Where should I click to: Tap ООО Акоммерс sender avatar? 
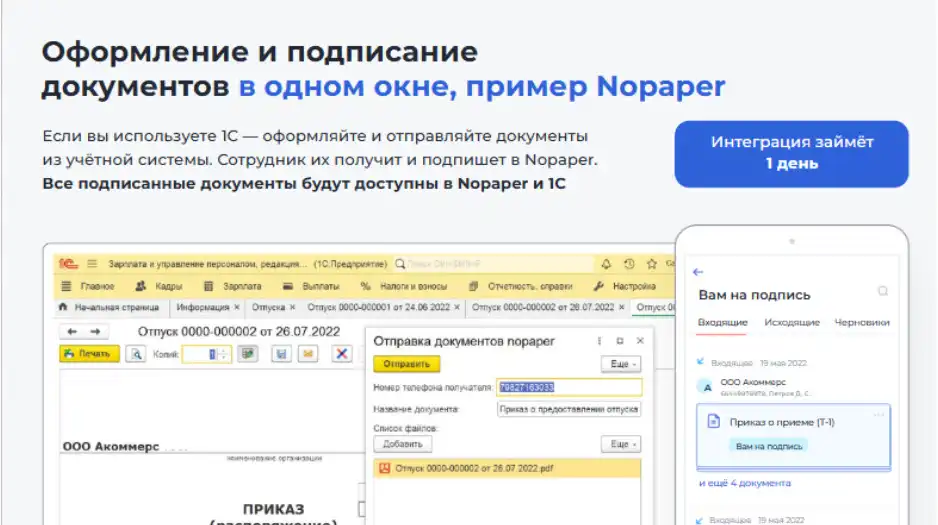click(x=706, y=387)
